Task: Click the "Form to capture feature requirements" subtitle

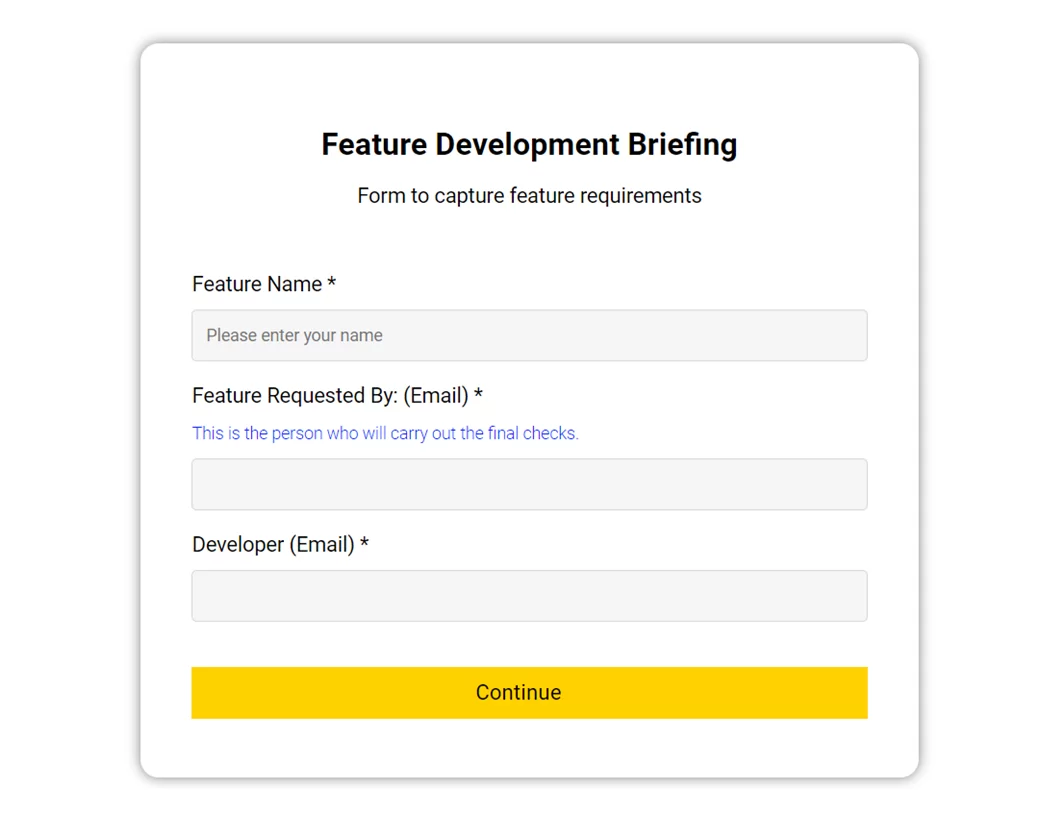Action: coord(529,196)
